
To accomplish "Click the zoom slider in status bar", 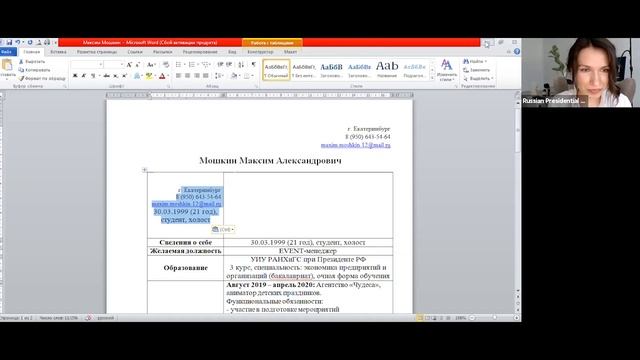I will [x=494, y=318].
